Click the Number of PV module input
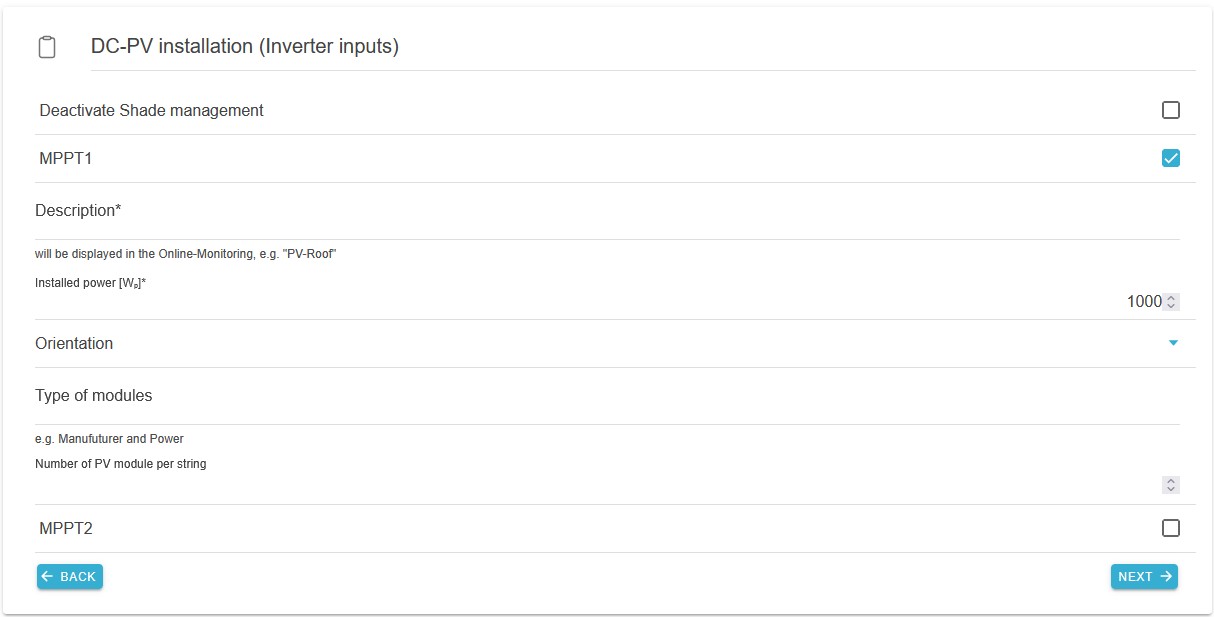 [600, 485]
